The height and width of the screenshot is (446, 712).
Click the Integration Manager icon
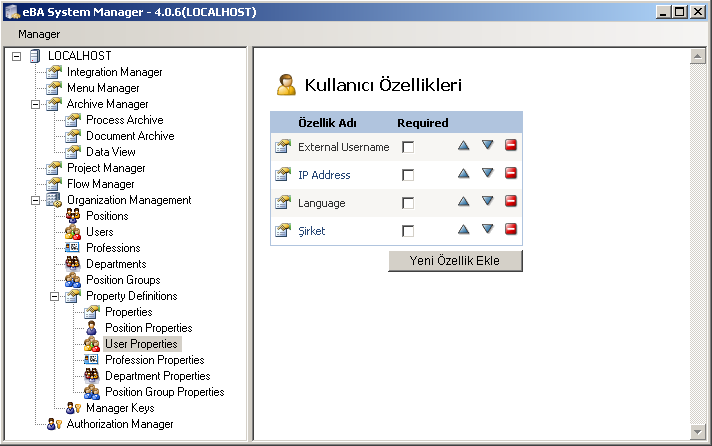54,72
